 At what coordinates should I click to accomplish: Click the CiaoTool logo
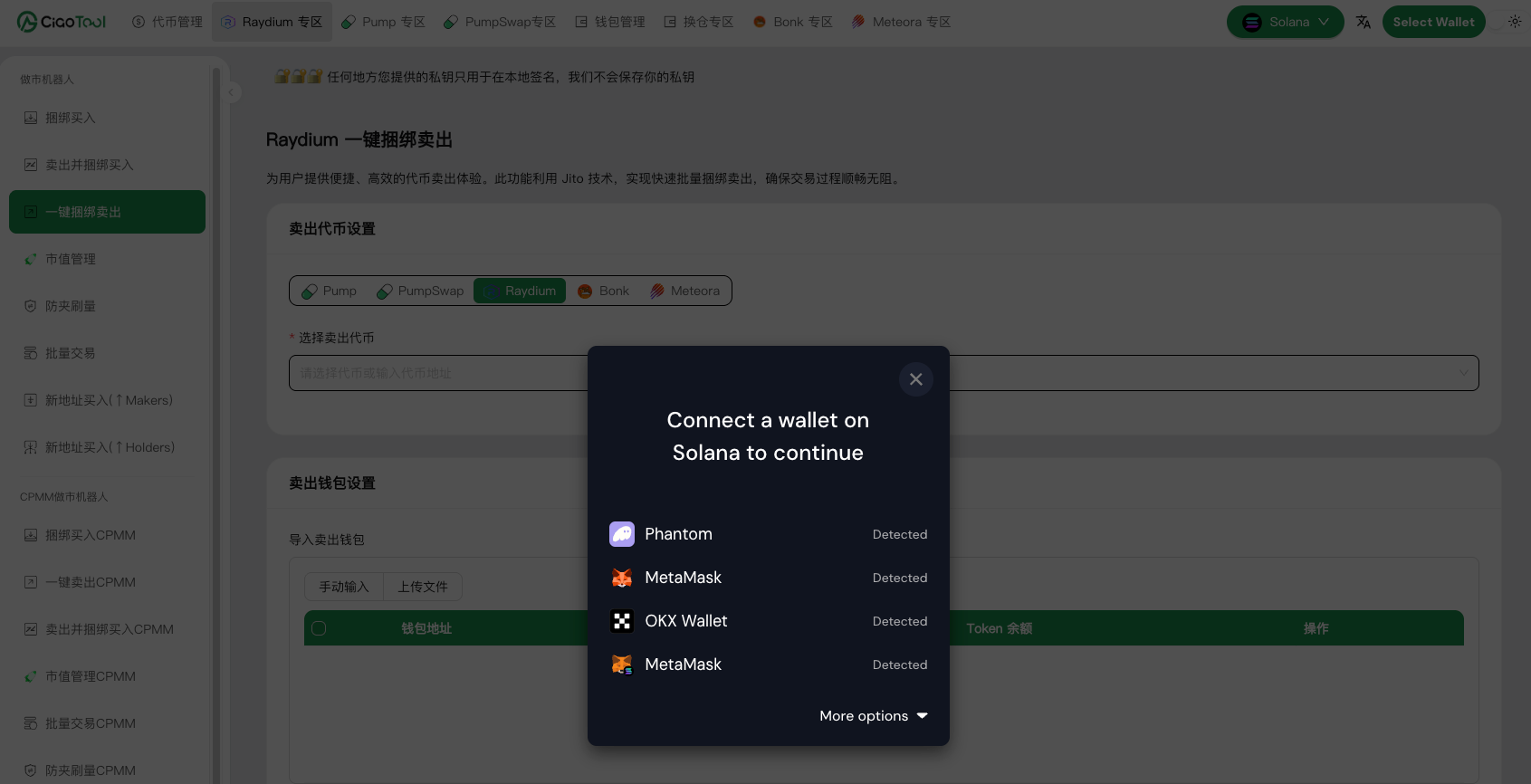click(x=62, y=22)
